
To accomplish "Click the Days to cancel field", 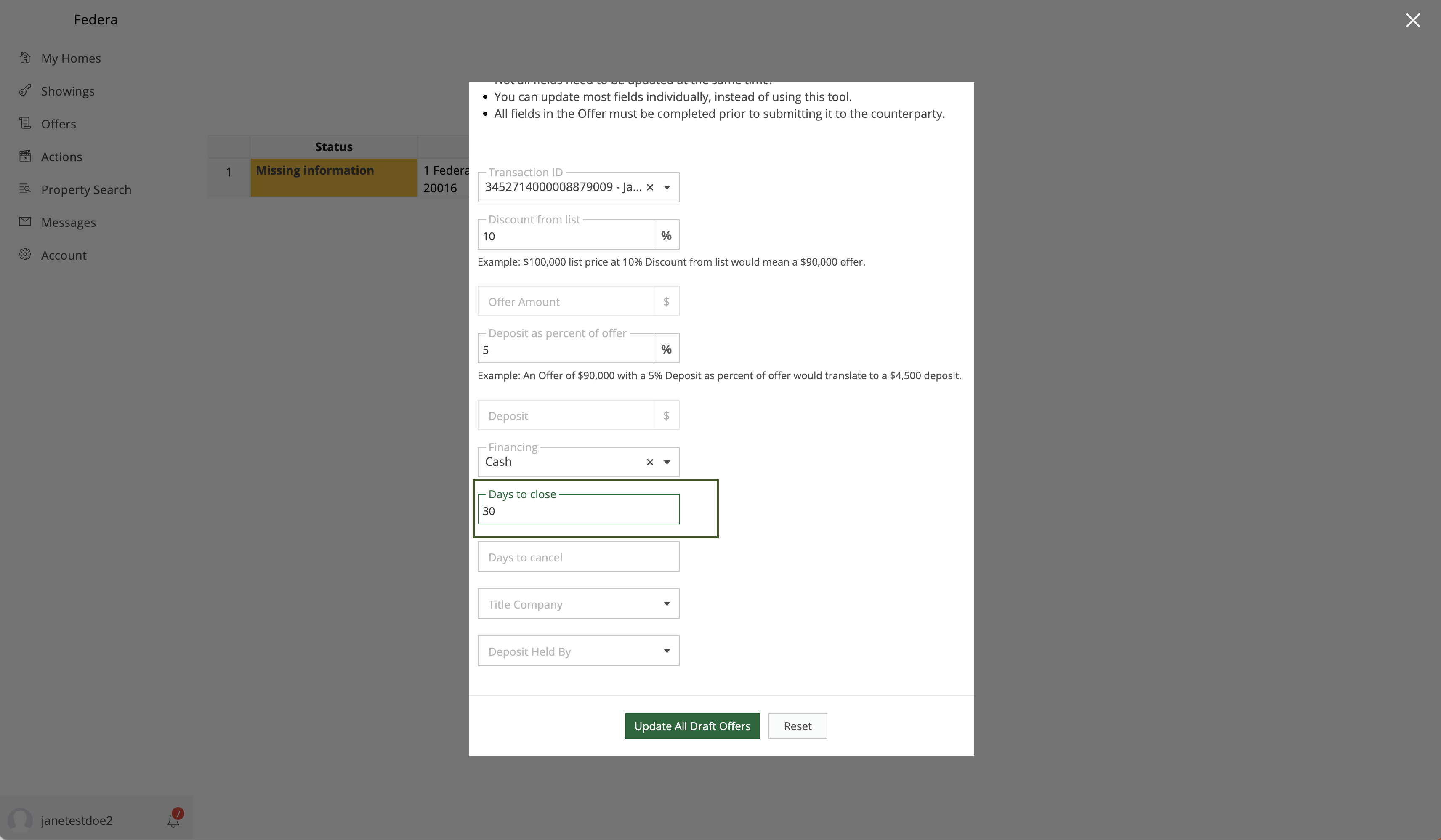I will click(x=579, y=556).
